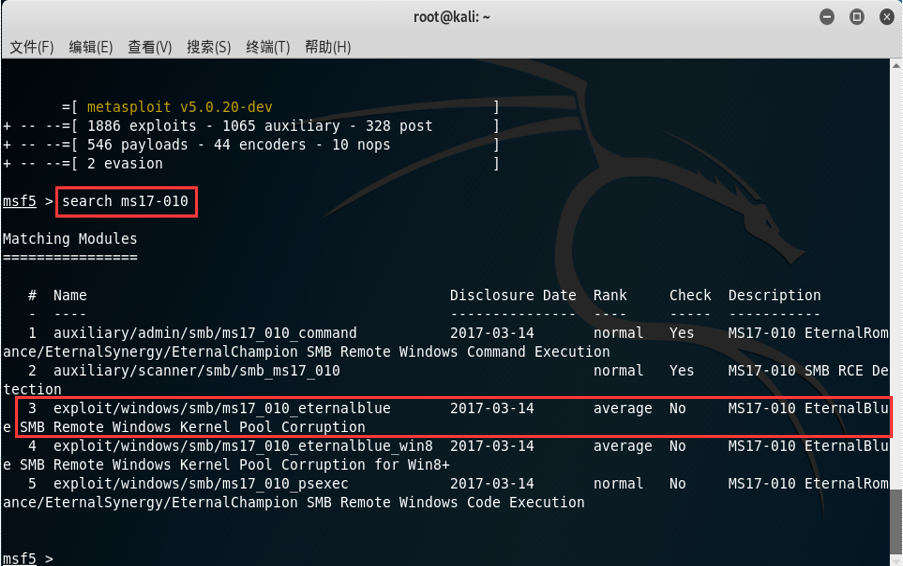Minimize the terminal window
This screenshot has width=903, height=566.
[x=827, y=17]
